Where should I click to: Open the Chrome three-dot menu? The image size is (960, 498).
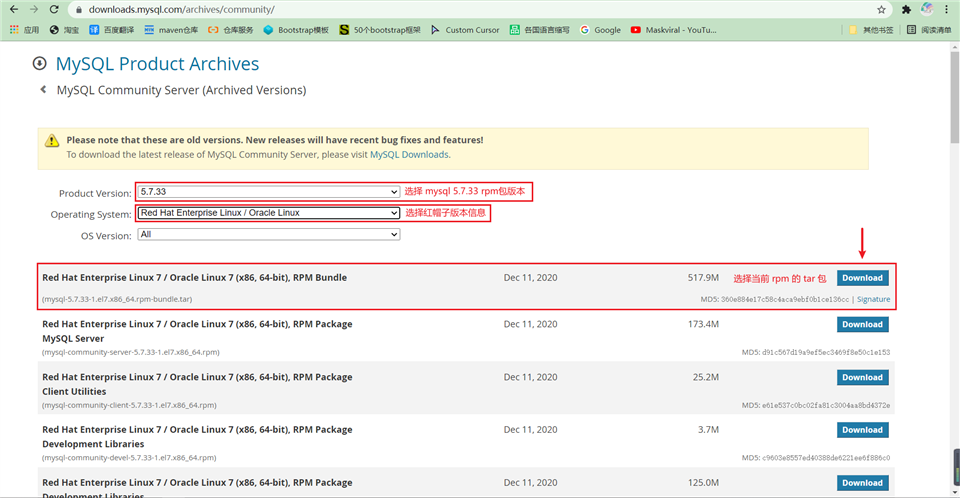(x=947, y=10)
